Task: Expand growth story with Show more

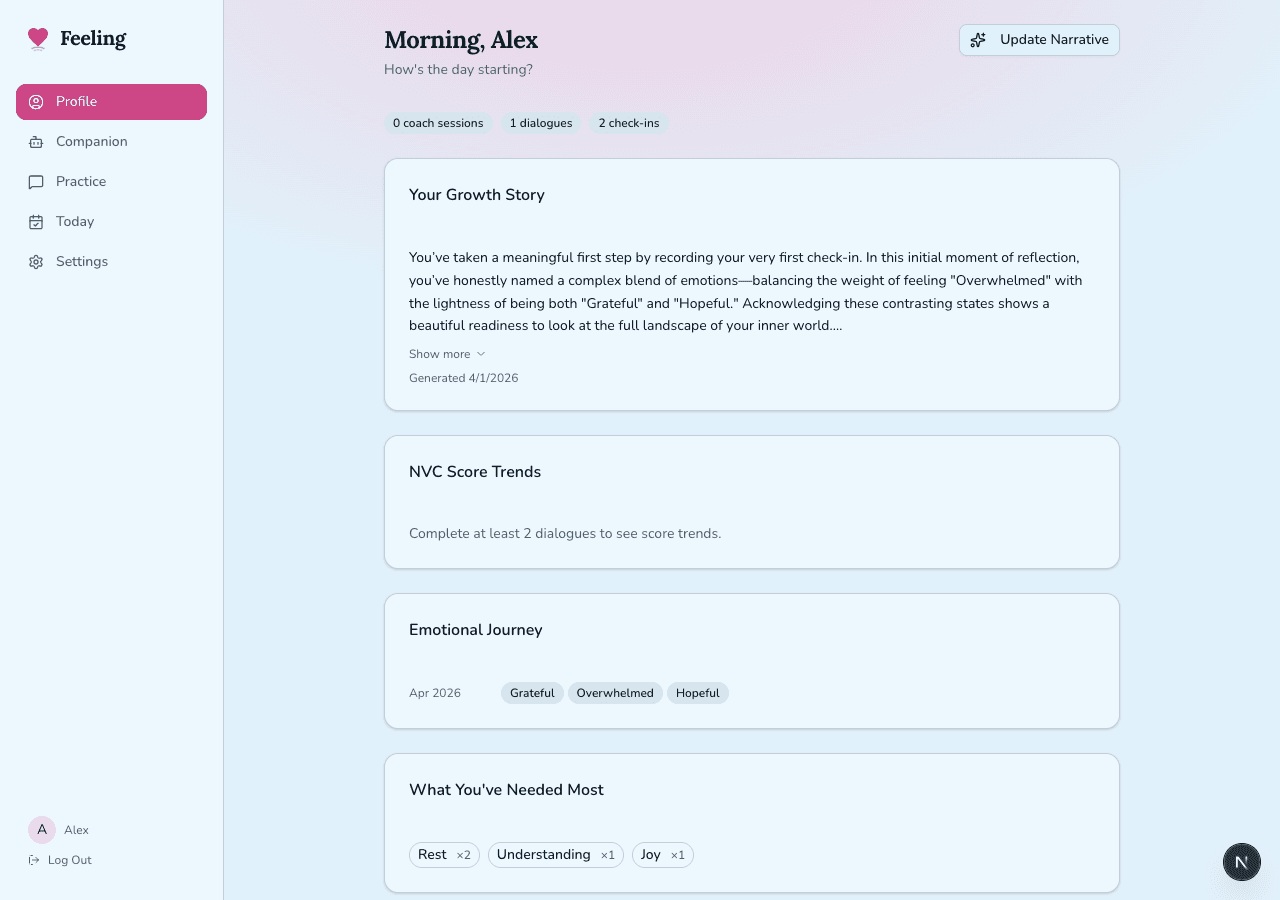Action: tap(439, 354)
